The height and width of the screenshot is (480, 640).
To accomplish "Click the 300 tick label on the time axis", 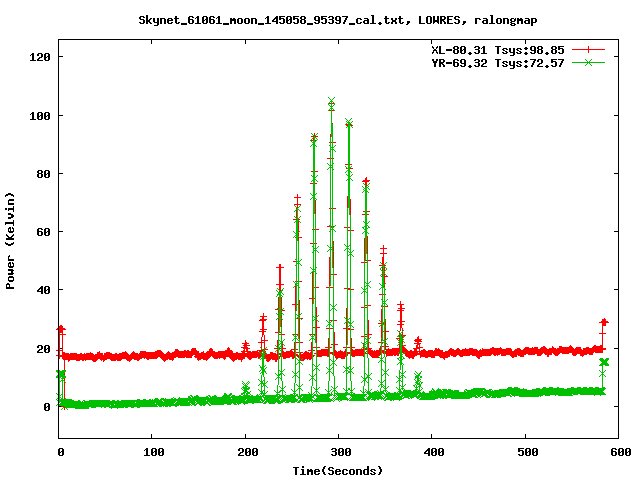I will [339, 452].
